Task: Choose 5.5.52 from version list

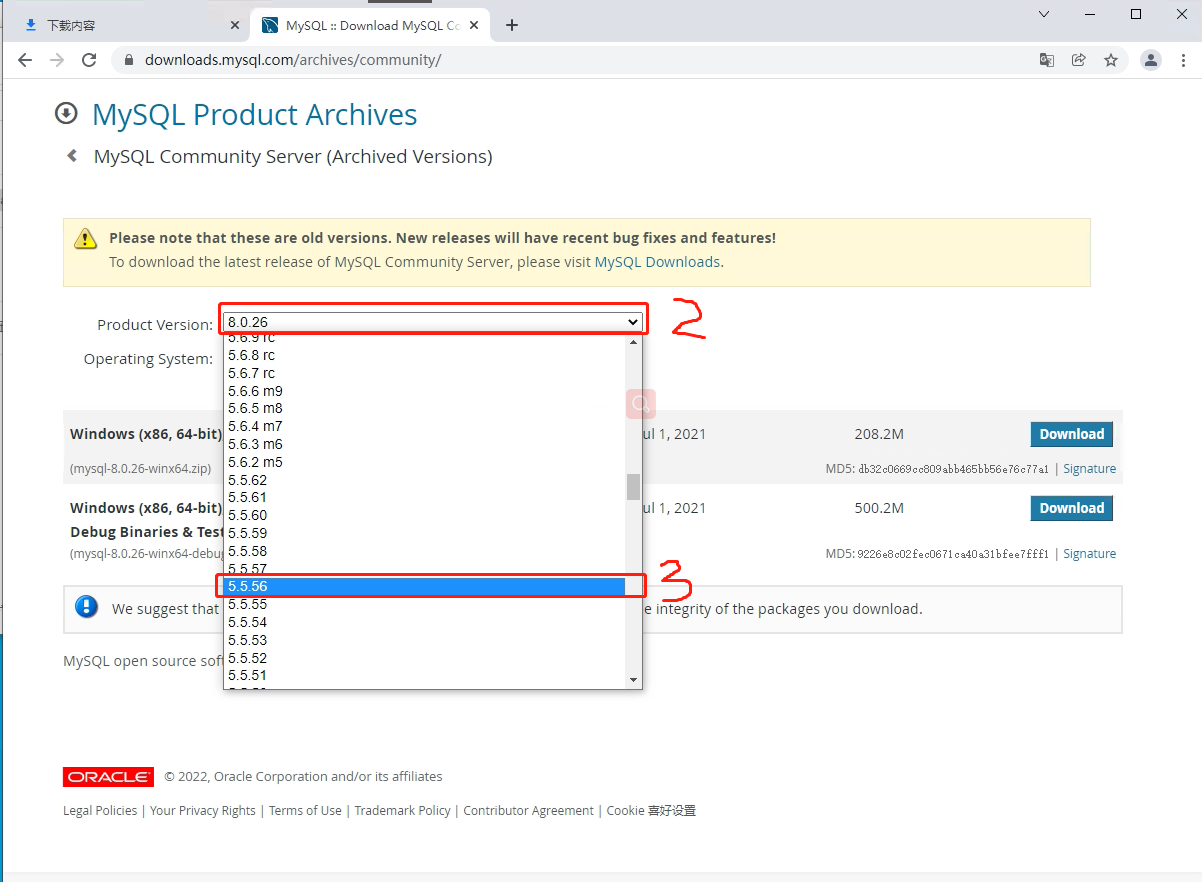Action: [425, 658]
